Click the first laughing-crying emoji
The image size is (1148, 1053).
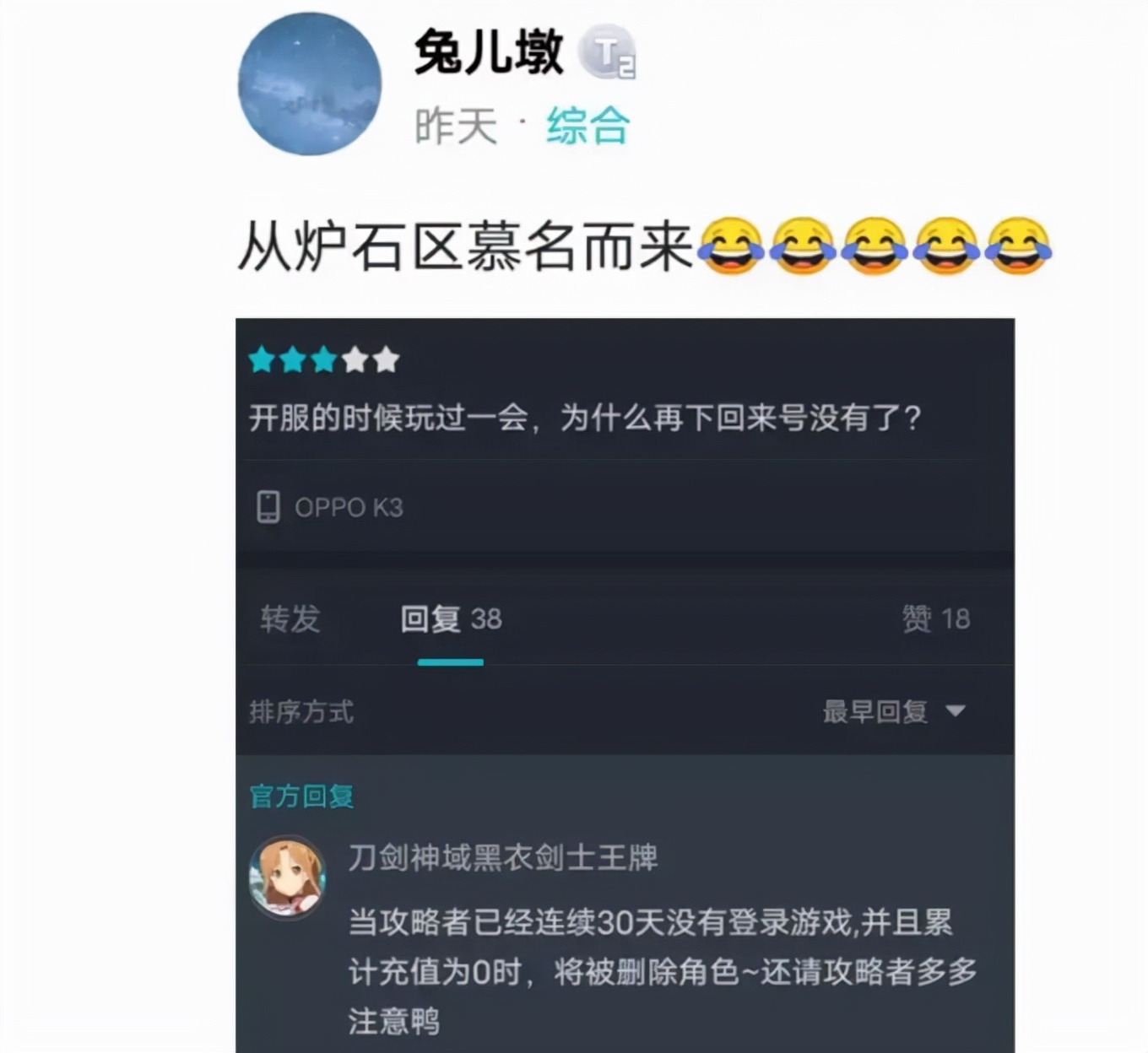tap(732, 246)
